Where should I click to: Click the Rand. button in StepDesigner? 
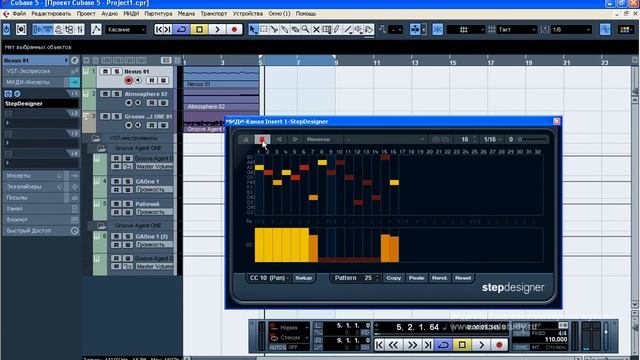pyautogui.click(x=440, y=278)
